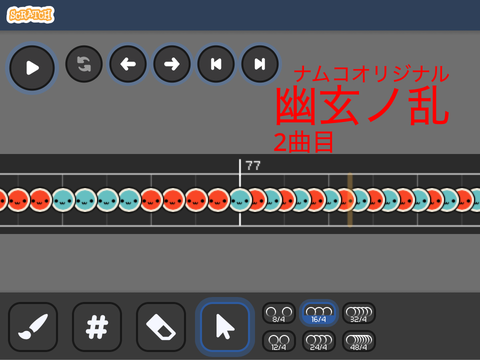Select the arrow pointer tool
480x360 pixels.
tap(225, 327)
